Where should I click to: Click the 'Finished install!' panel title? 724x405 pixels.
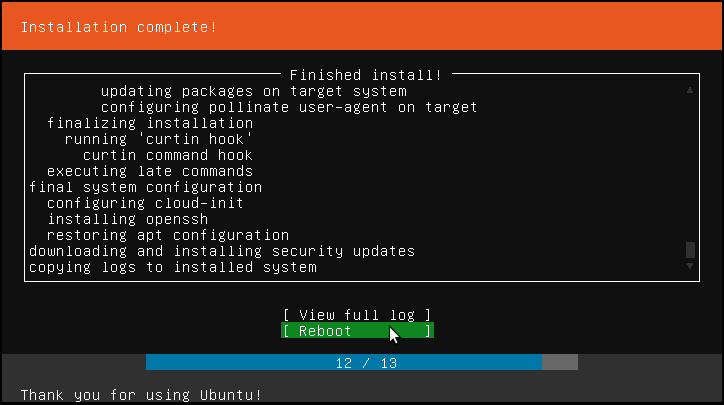366,75
